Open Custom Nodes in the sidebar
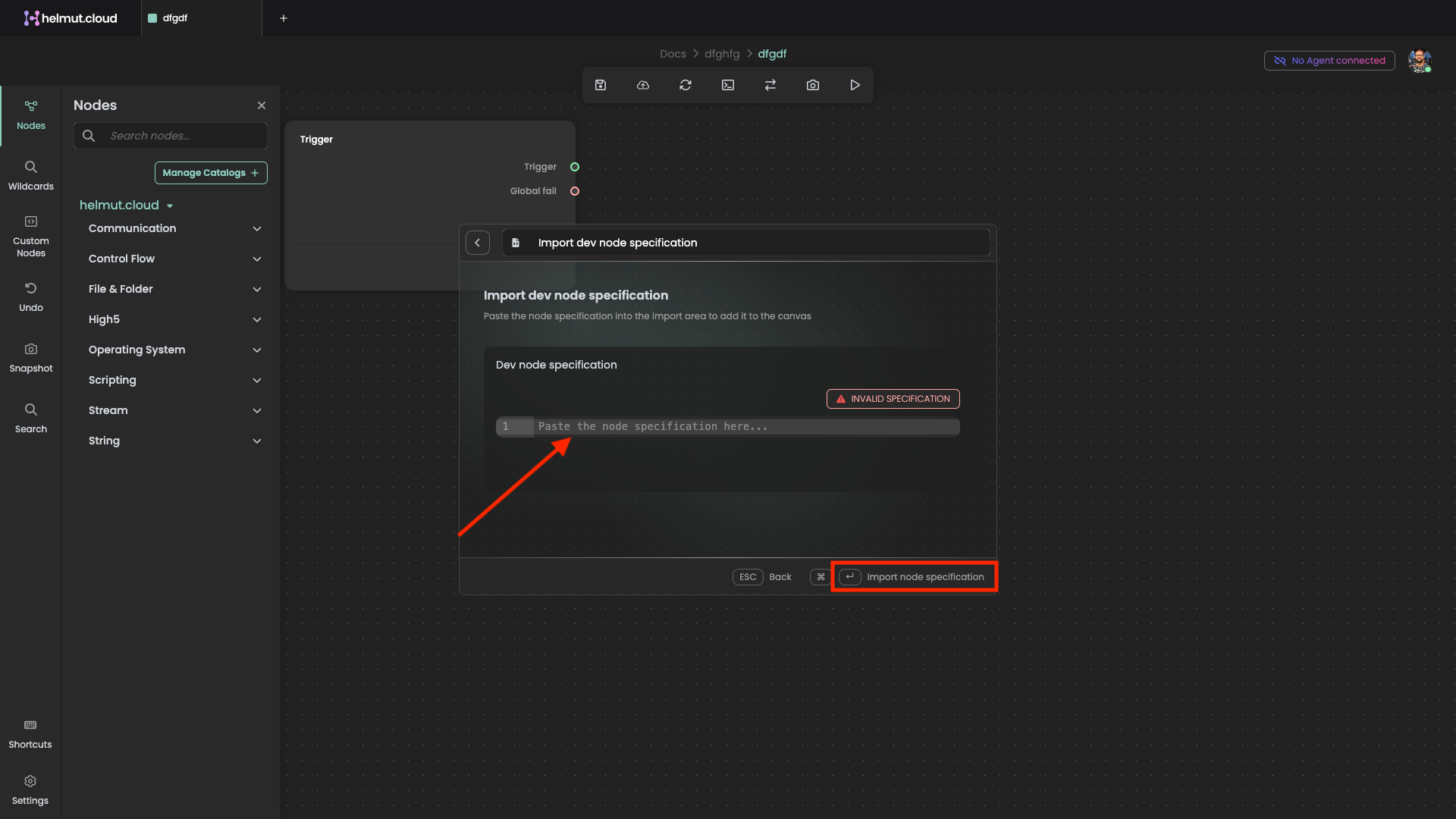The image size is (1456, 819). pos(31,236)
